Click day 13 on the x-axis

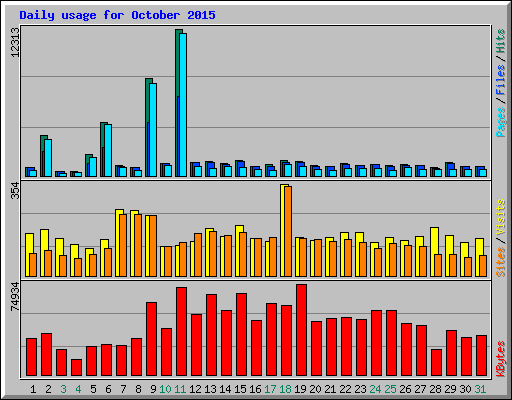tap(210, 389)
